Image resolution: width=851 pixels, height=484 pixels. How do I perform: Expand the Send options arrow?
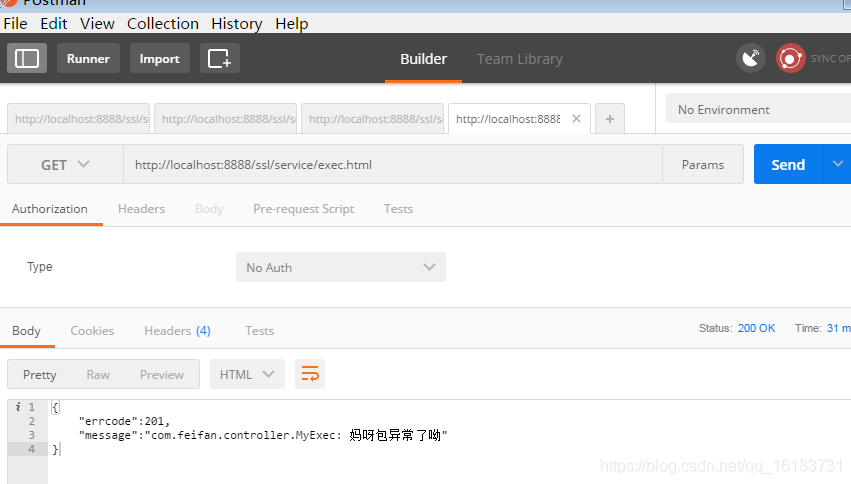tap(837, 164)
